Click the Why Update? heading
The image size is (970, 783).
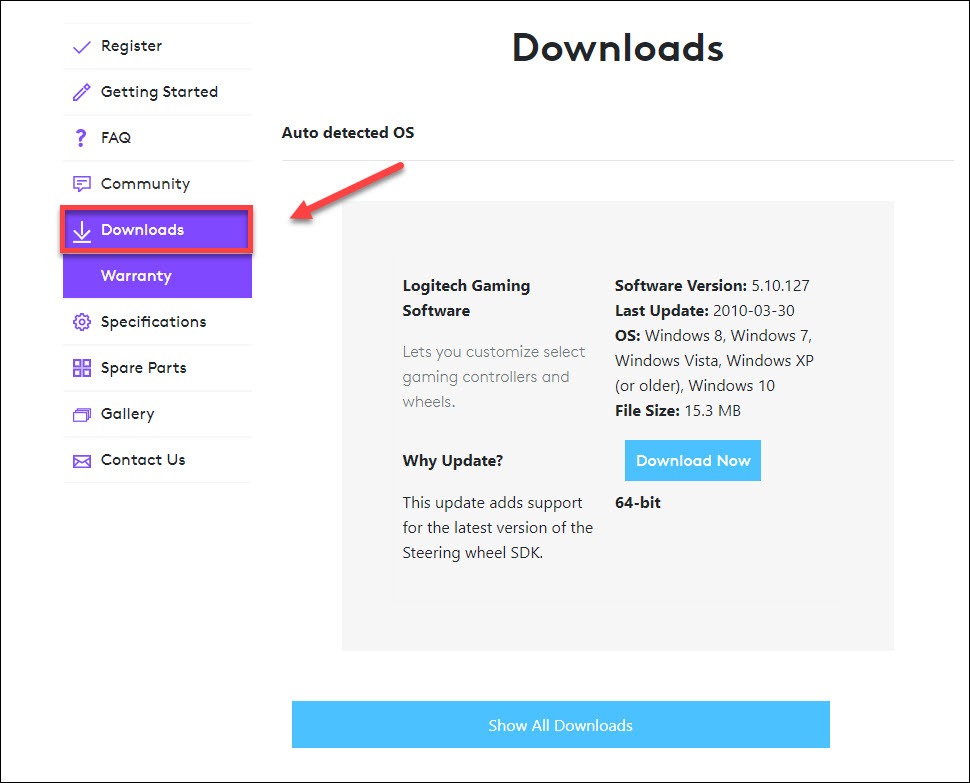pos(453,461)
